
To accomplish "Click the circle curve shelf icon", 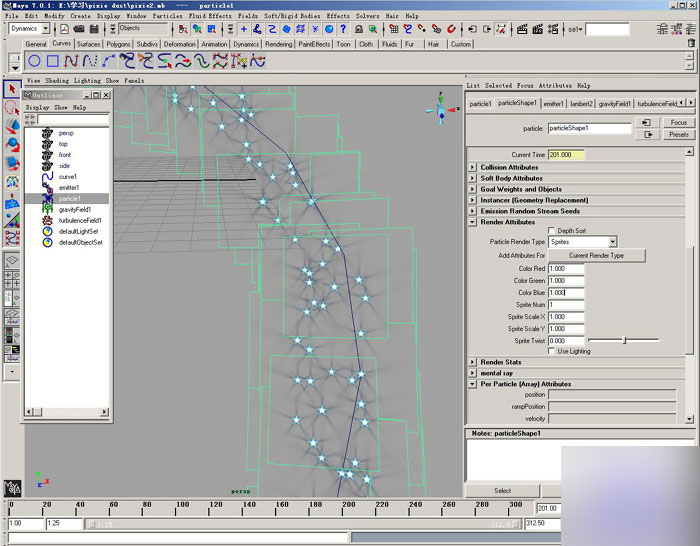I will tap(36, 62).
